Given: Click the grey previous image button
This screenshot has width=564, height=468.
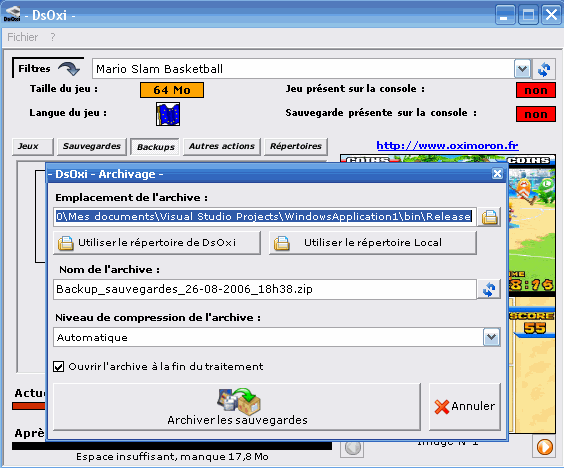Looking at the screenshot, I should tap(352, 448).
